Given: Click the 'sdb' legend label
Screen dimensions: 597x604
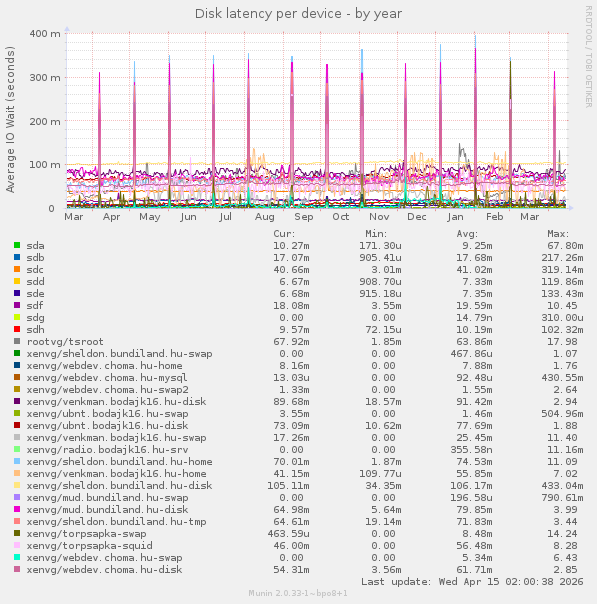Looking at the screenshot, I should [35, 257].
